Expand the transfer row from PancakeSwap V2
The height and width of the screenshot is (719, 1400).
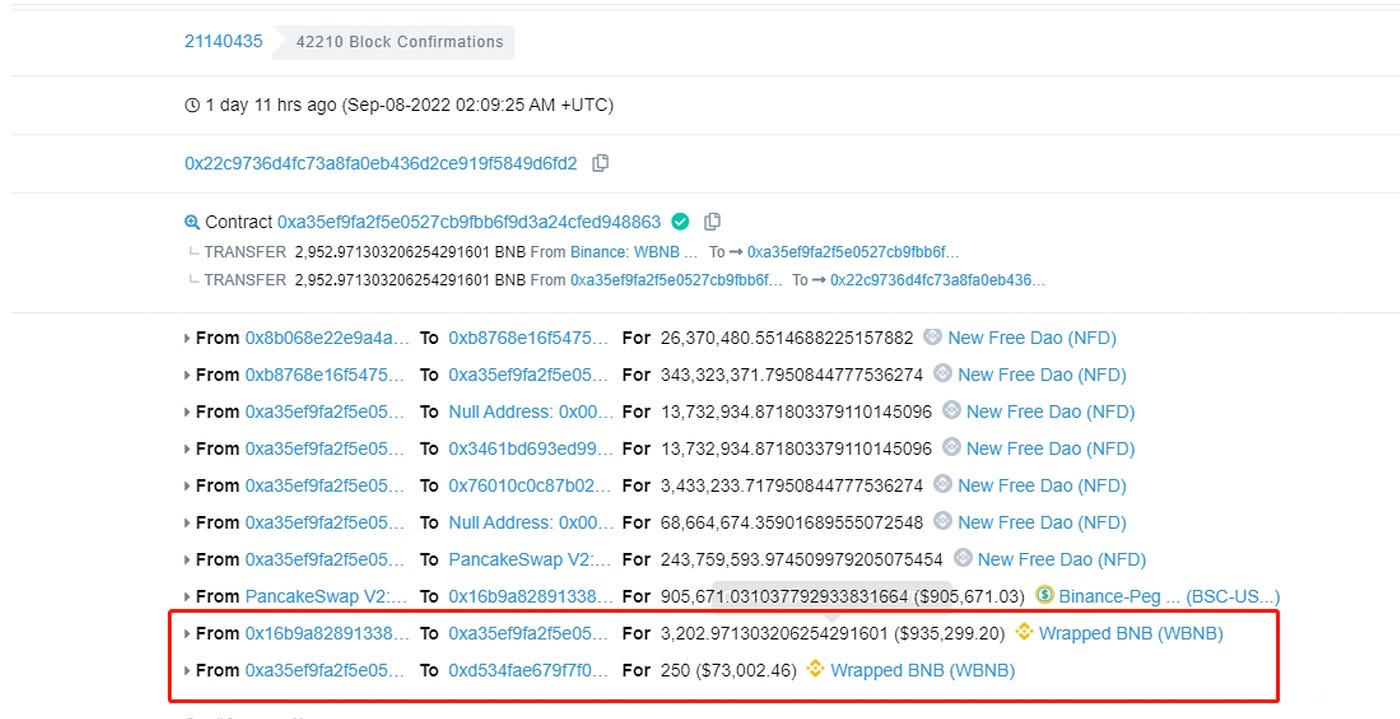[187, 597]
